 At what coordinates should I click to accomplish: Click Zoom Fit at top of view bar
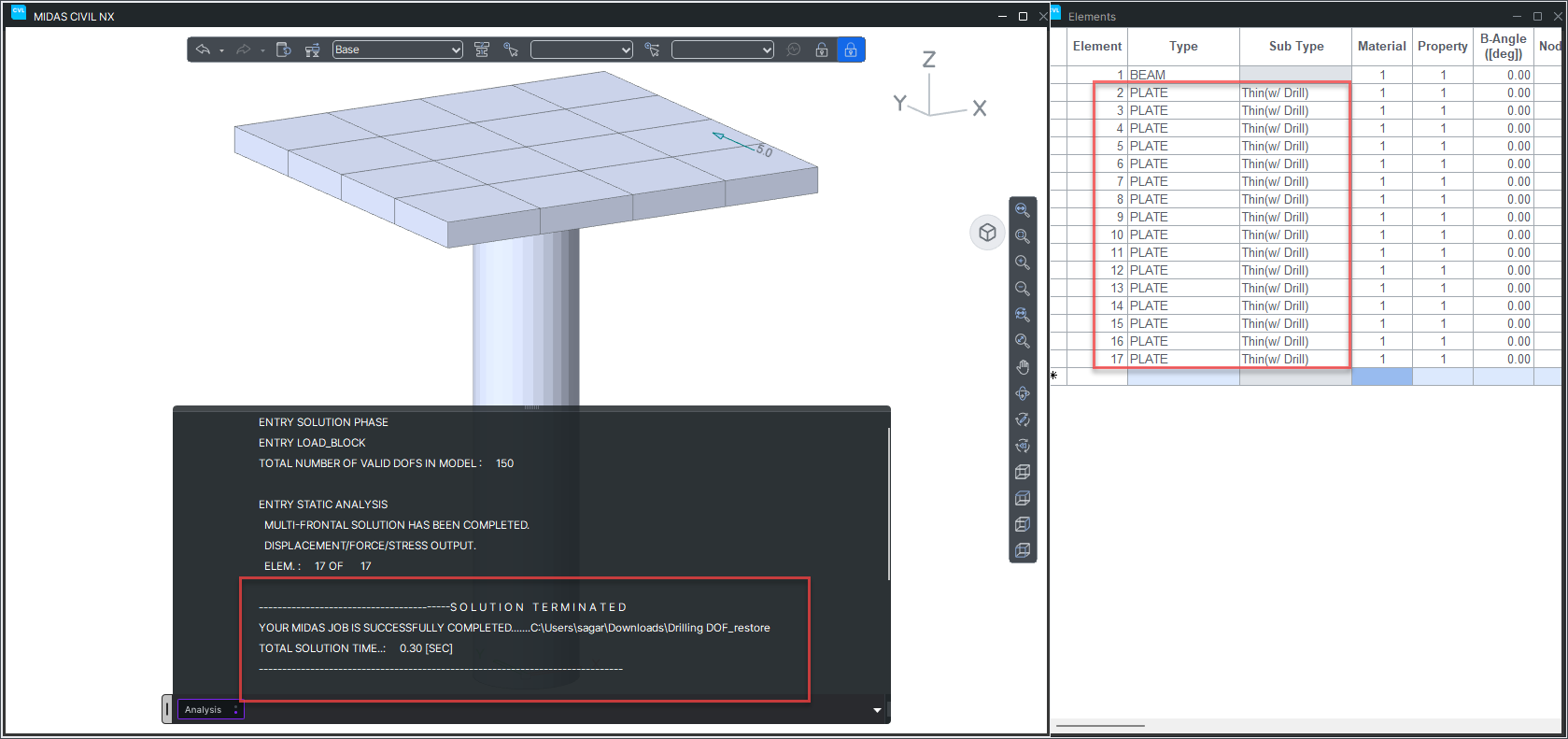1023,210
